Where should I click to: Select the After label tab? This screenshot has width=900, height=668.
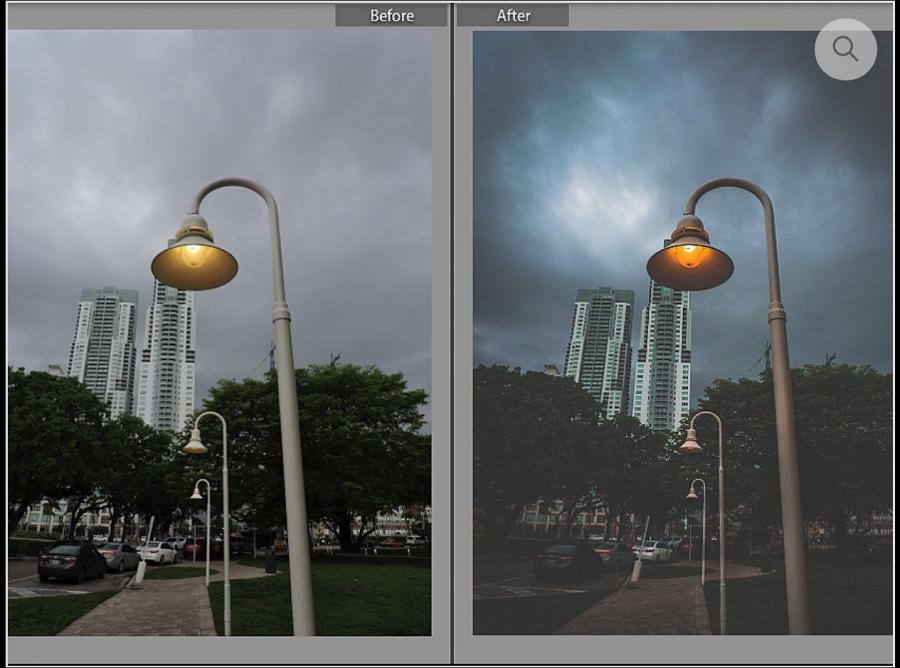513,15
